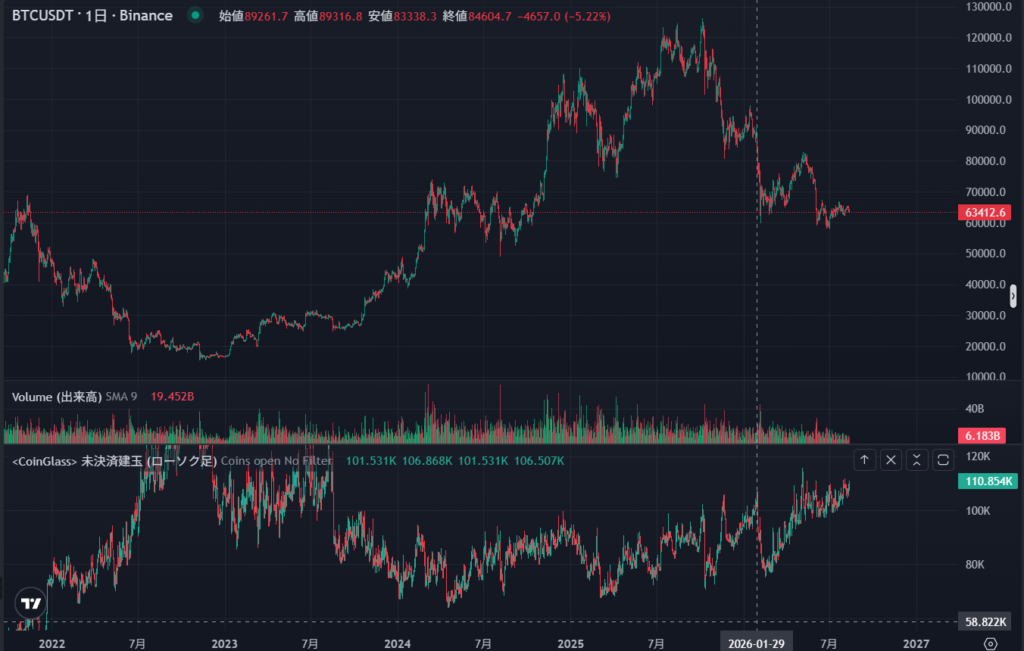Click the 安値 83338.3 low value
The height and width of the screenshot is (651, 1024).
[x=402, y=16]
